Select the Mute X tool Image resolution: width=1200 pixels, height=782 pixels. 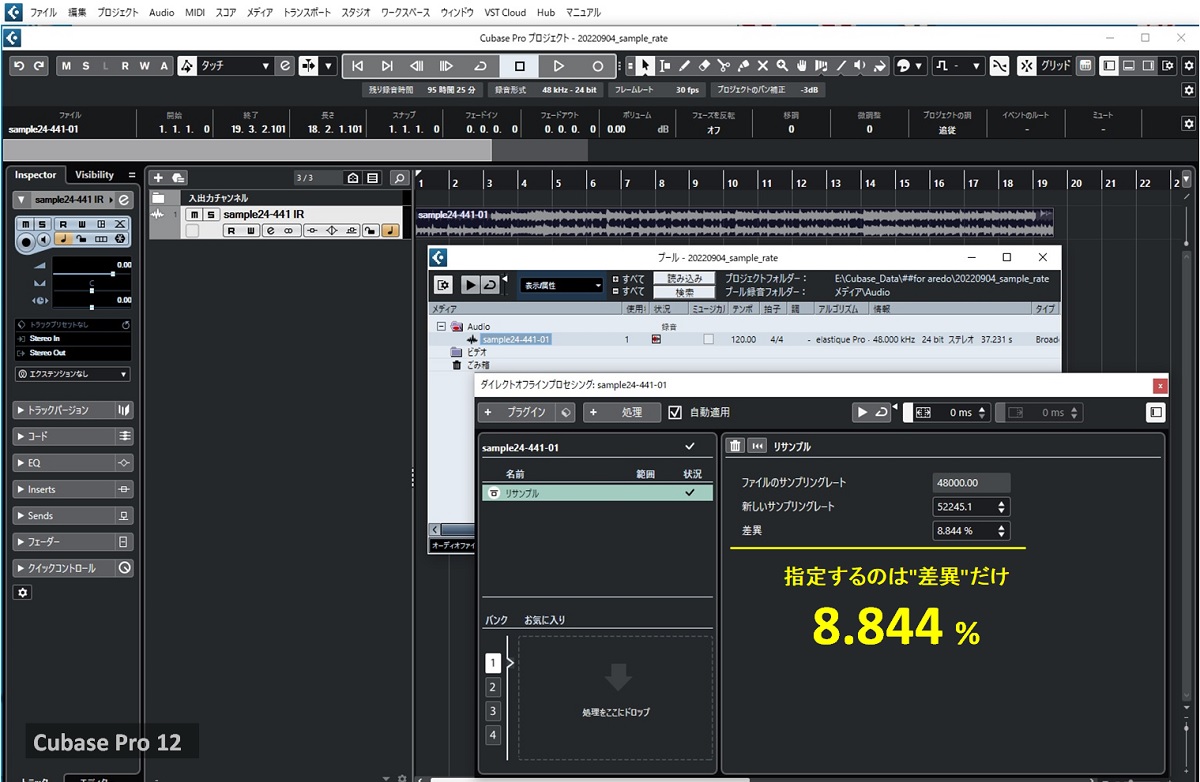click(763, 66)
